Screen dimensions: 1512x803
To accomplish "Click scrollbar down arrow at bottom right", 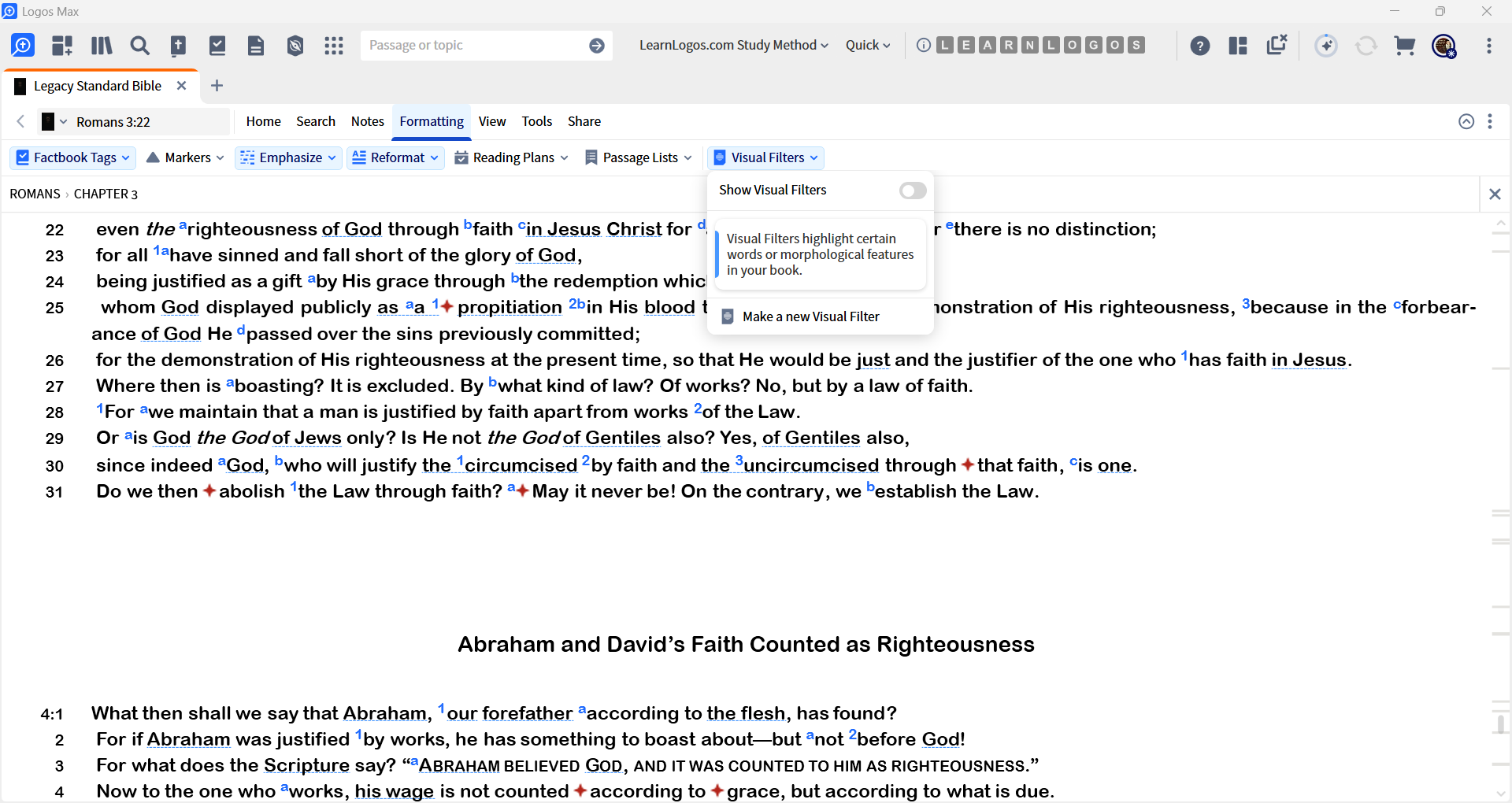I will click(x=1500, y=794).
